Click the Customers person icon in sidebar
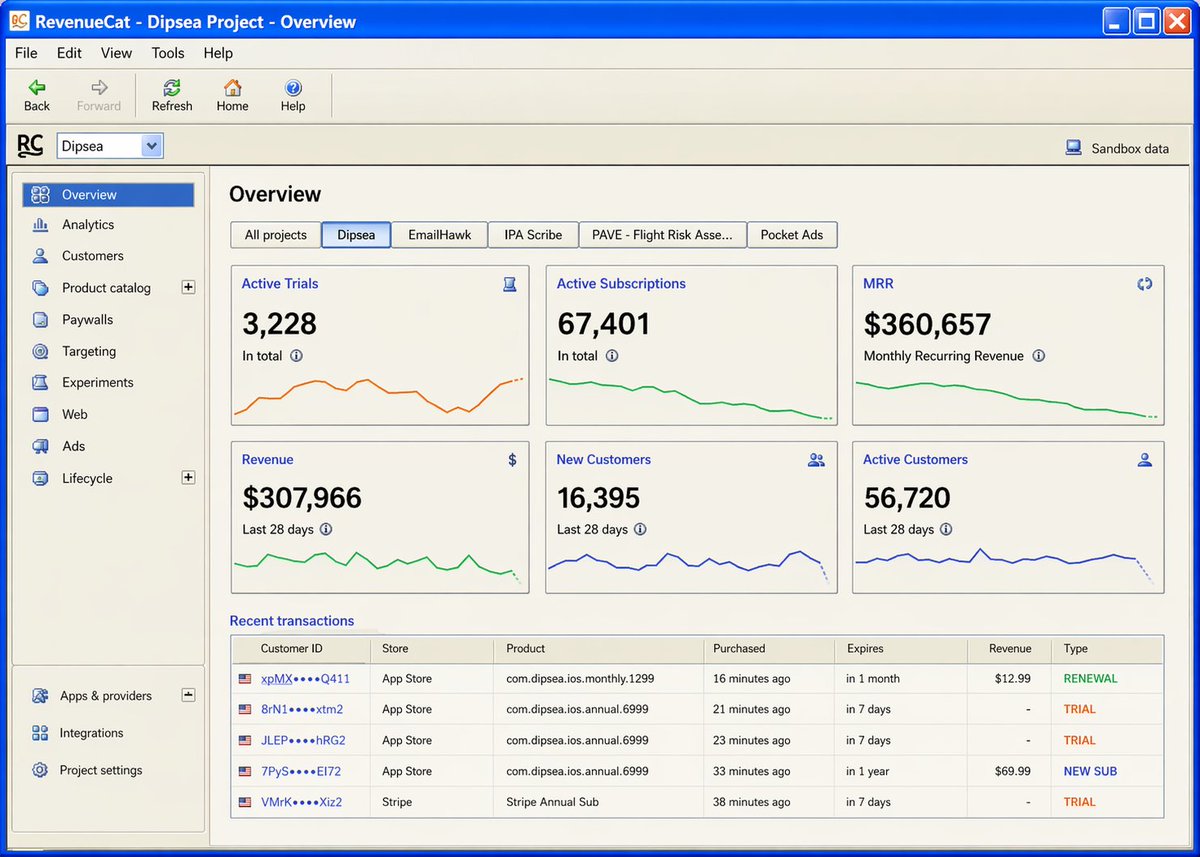The height and width of the screenshot is (857, 1200). pyautogui.click(x=40, y=256)
